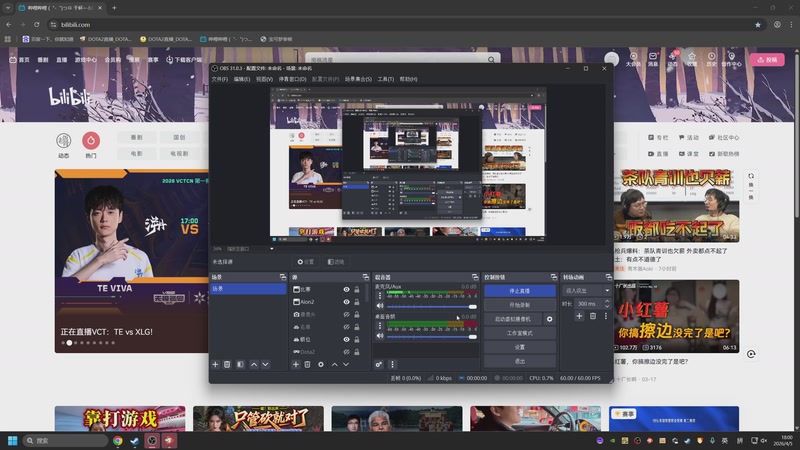The height and width of the screenshot is (450, 800).
Task: Adjust the 桌面音频 volume slider
Action: coord(432,337)
